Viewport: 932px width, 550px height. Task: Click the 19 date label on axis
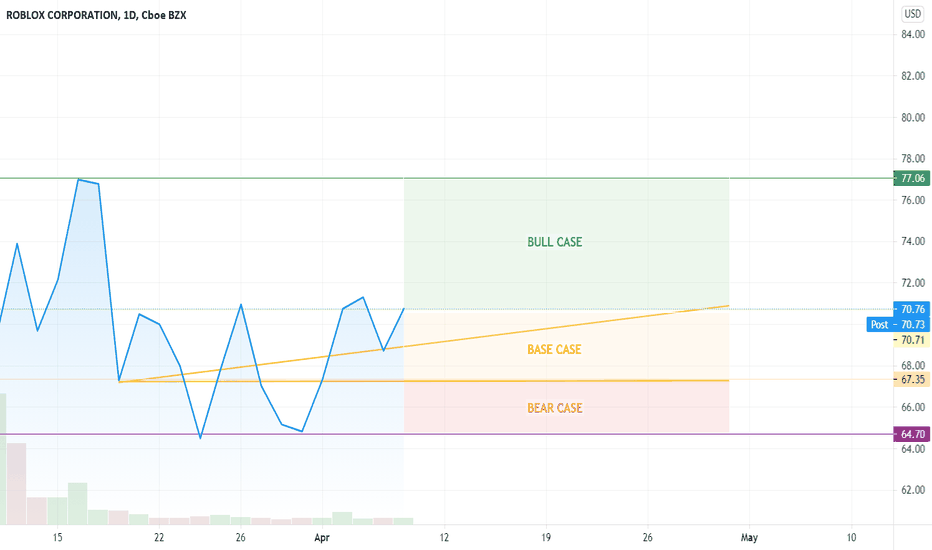point(546,538)
